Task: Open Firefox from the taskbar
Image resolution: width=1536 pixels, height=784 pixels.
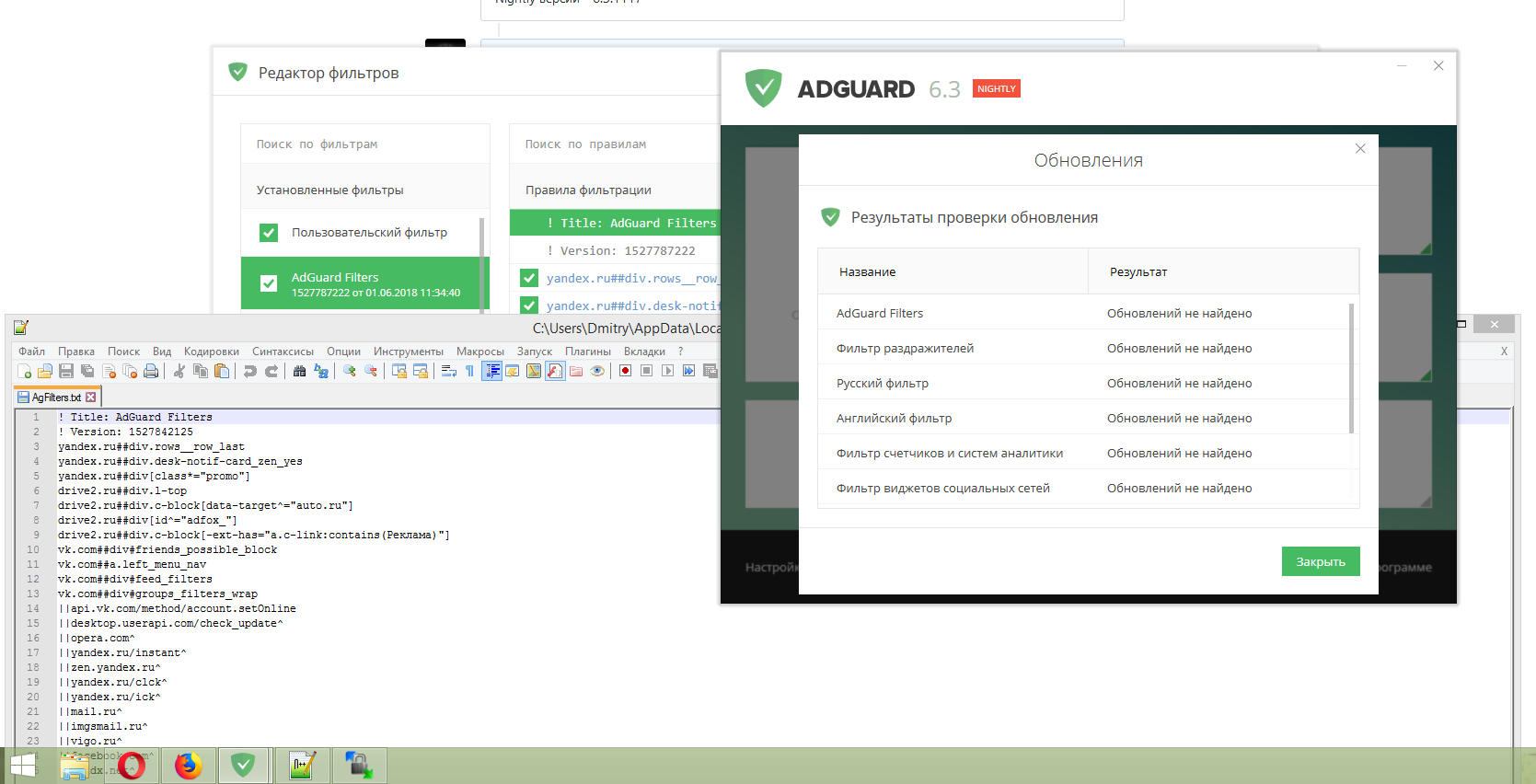Action: 189,766
